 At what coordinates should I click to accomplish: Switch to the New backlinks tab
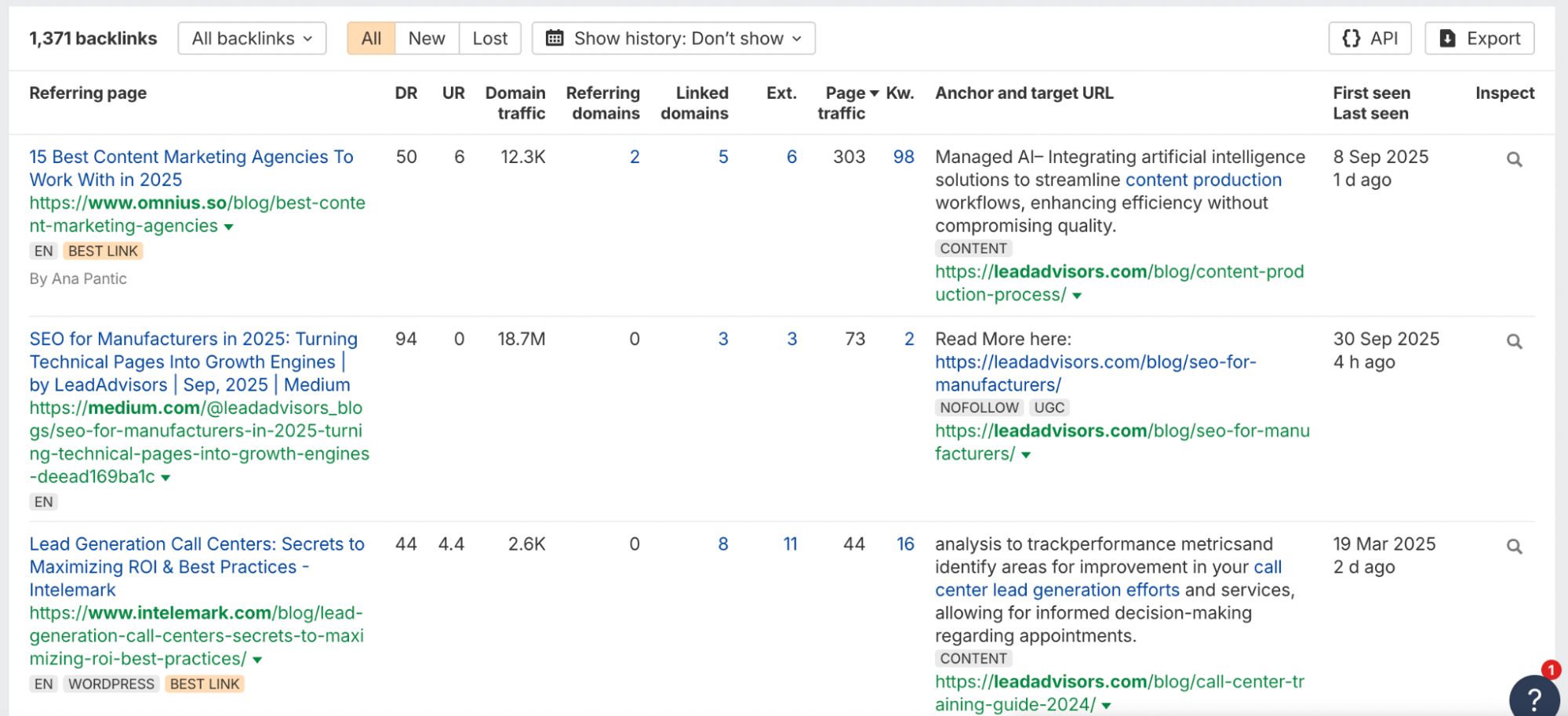(427, 38)
